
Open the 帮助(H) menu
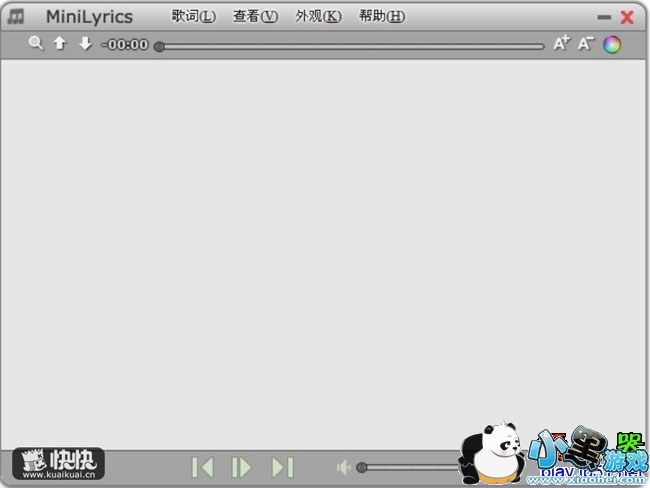pos(382,16)
